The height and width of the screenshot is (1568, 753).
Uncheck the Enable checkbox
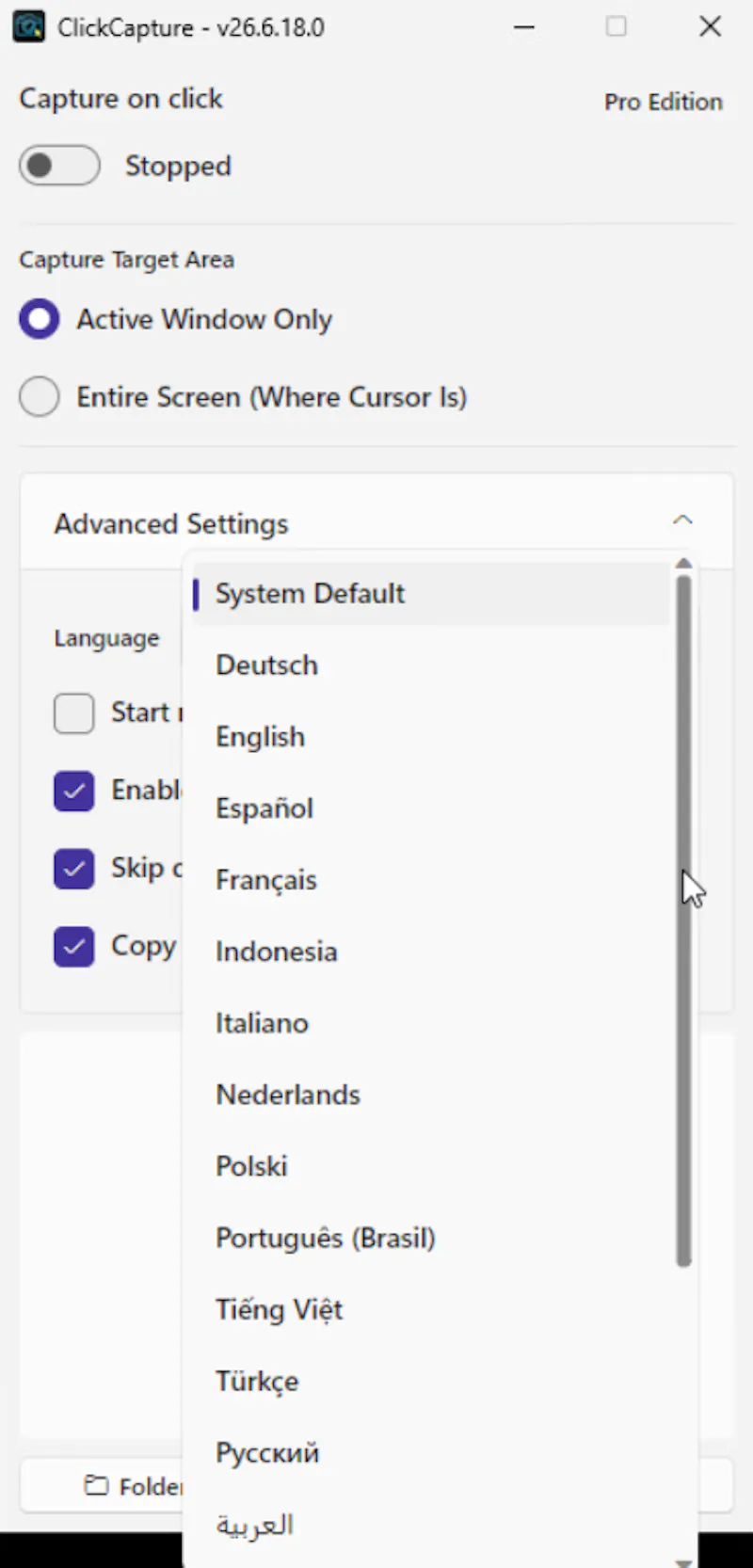tap(73, 791)
